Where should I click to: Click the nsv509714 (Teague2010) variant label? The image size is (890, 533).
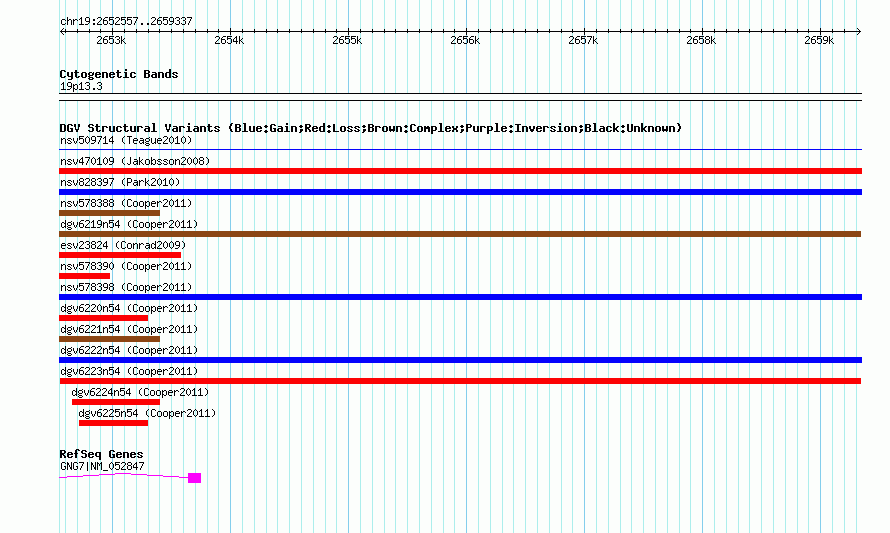point(126,140)
